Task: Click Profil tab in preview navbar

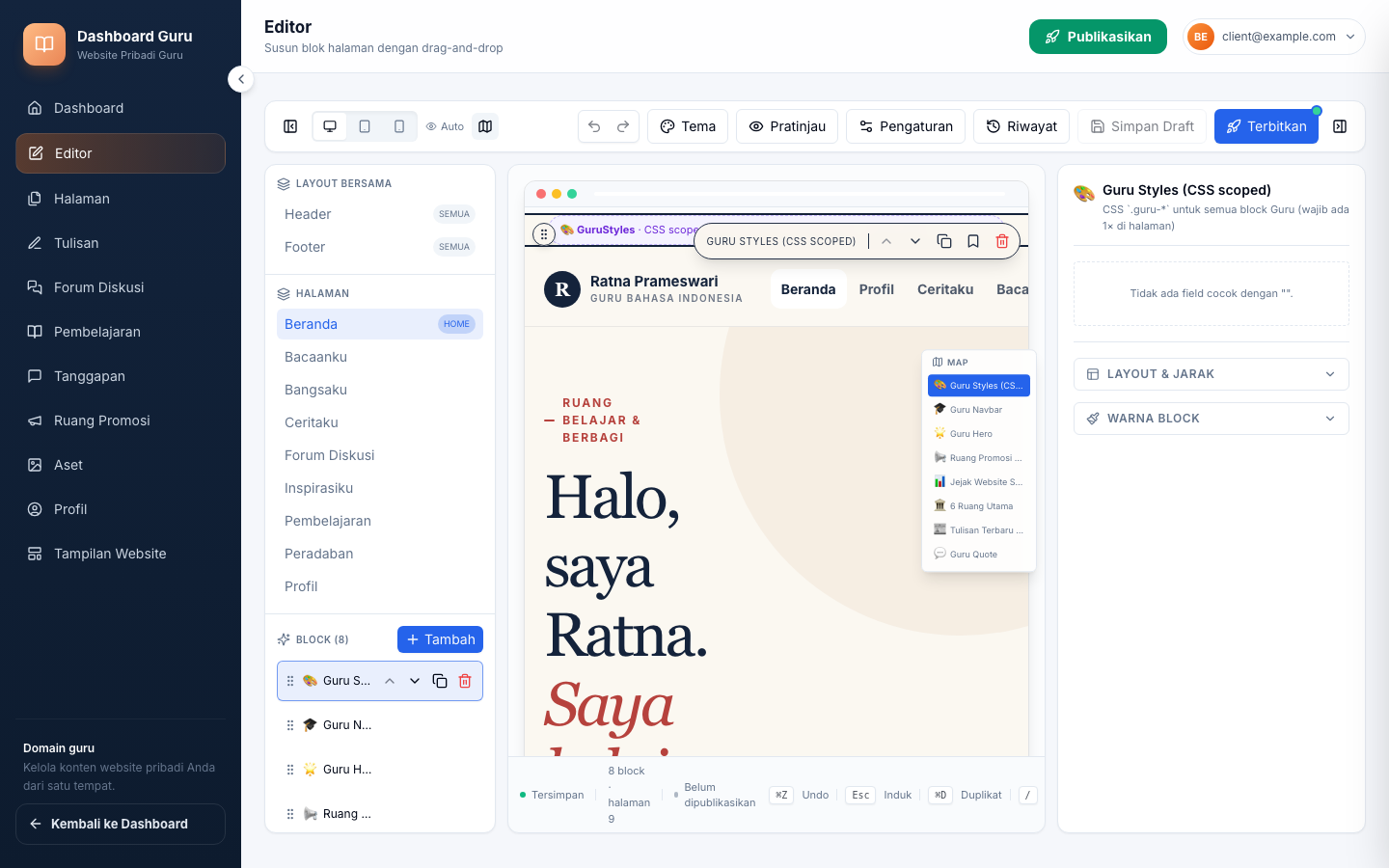Action: tap(877, 289)
